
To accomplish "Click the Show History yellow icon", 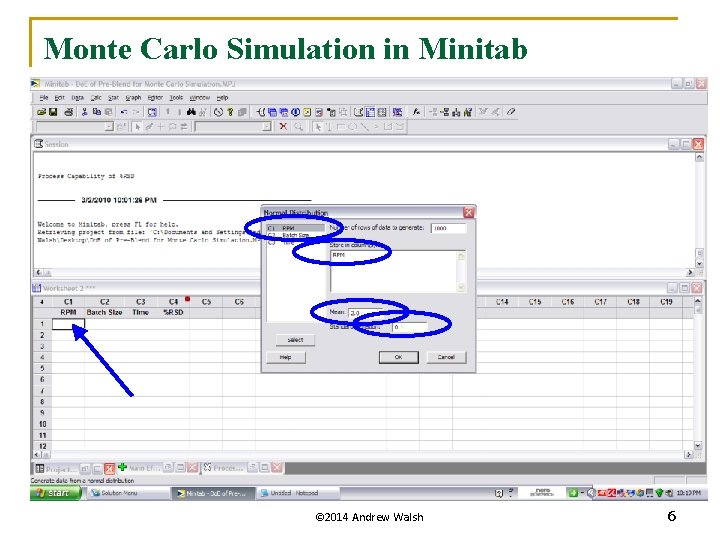I will (307, 112).
